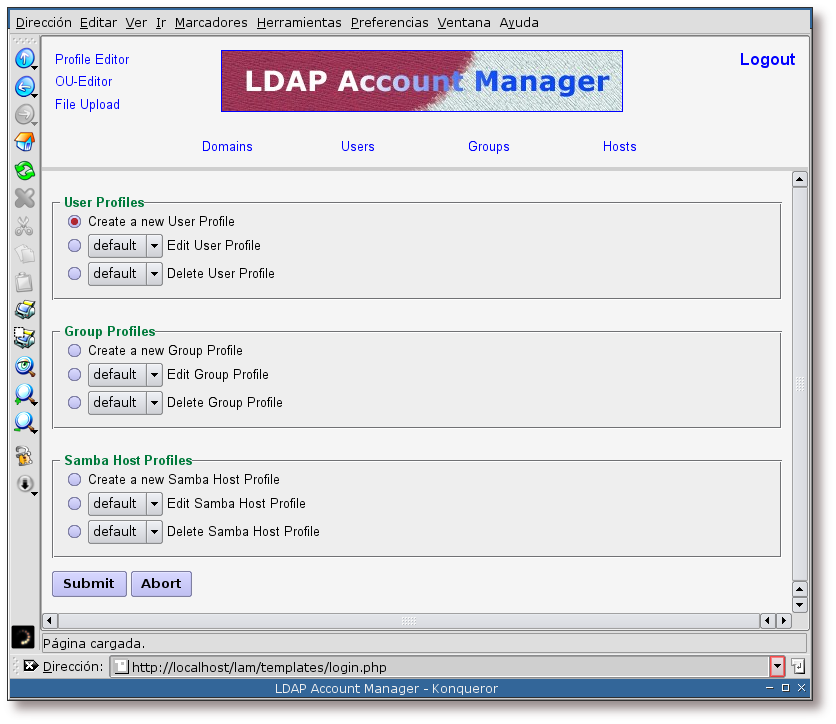Image resolution: width=836 pixels, height=724 pixels.
Task: Click the Print icon in the toolbar
Action: coord(24,310)
